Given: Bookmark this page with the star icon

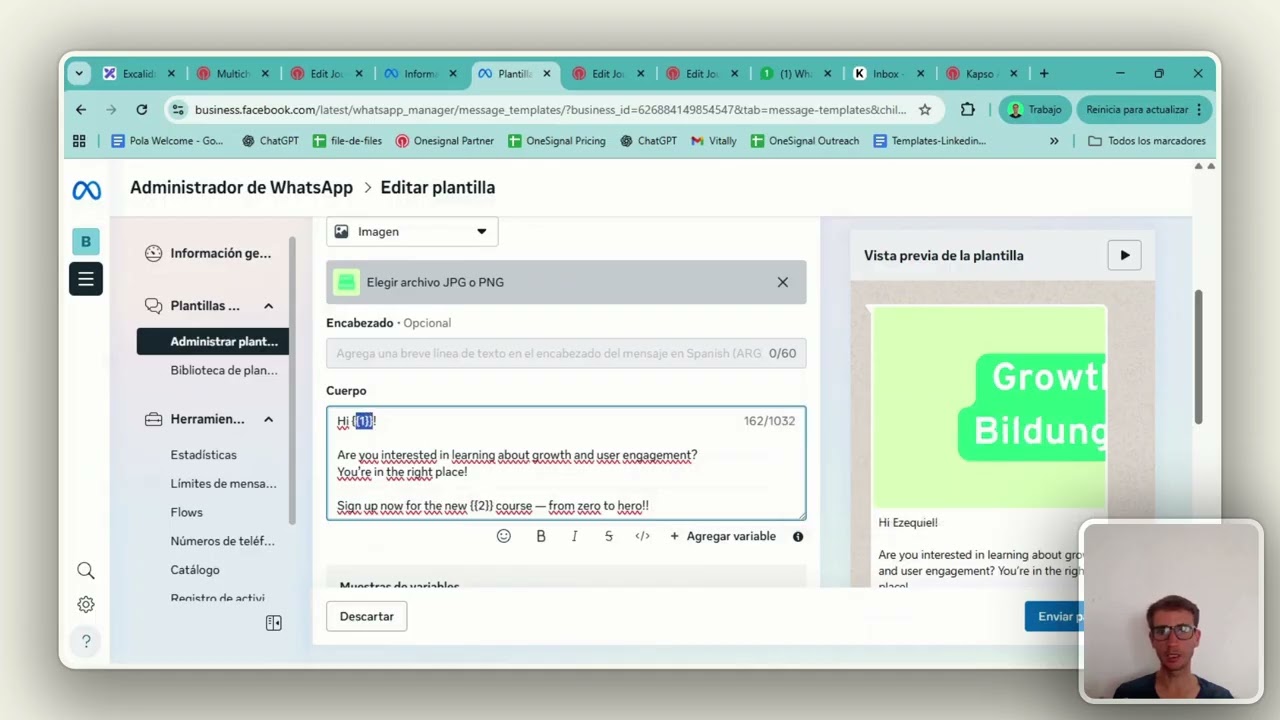Looking at the screenshot, I should tap(925, 109).
